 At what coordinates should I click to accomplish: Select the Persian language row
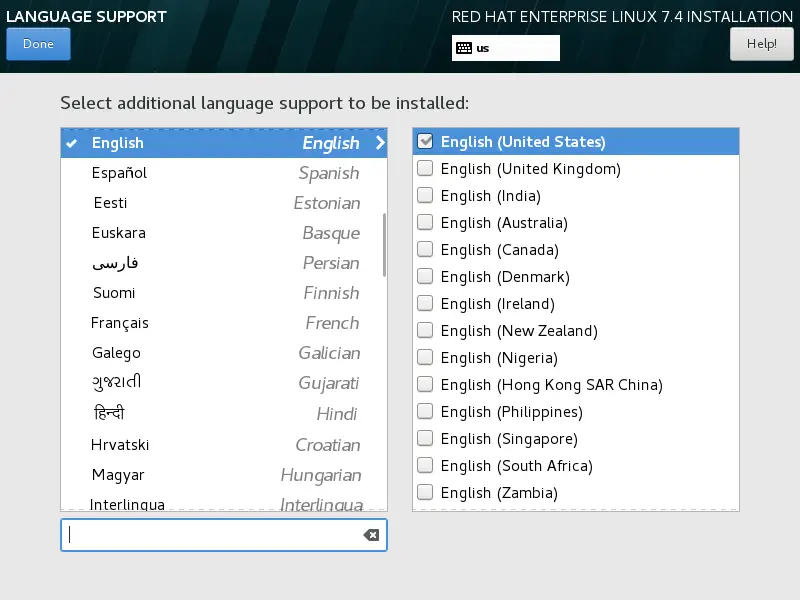tap(224, 263)
